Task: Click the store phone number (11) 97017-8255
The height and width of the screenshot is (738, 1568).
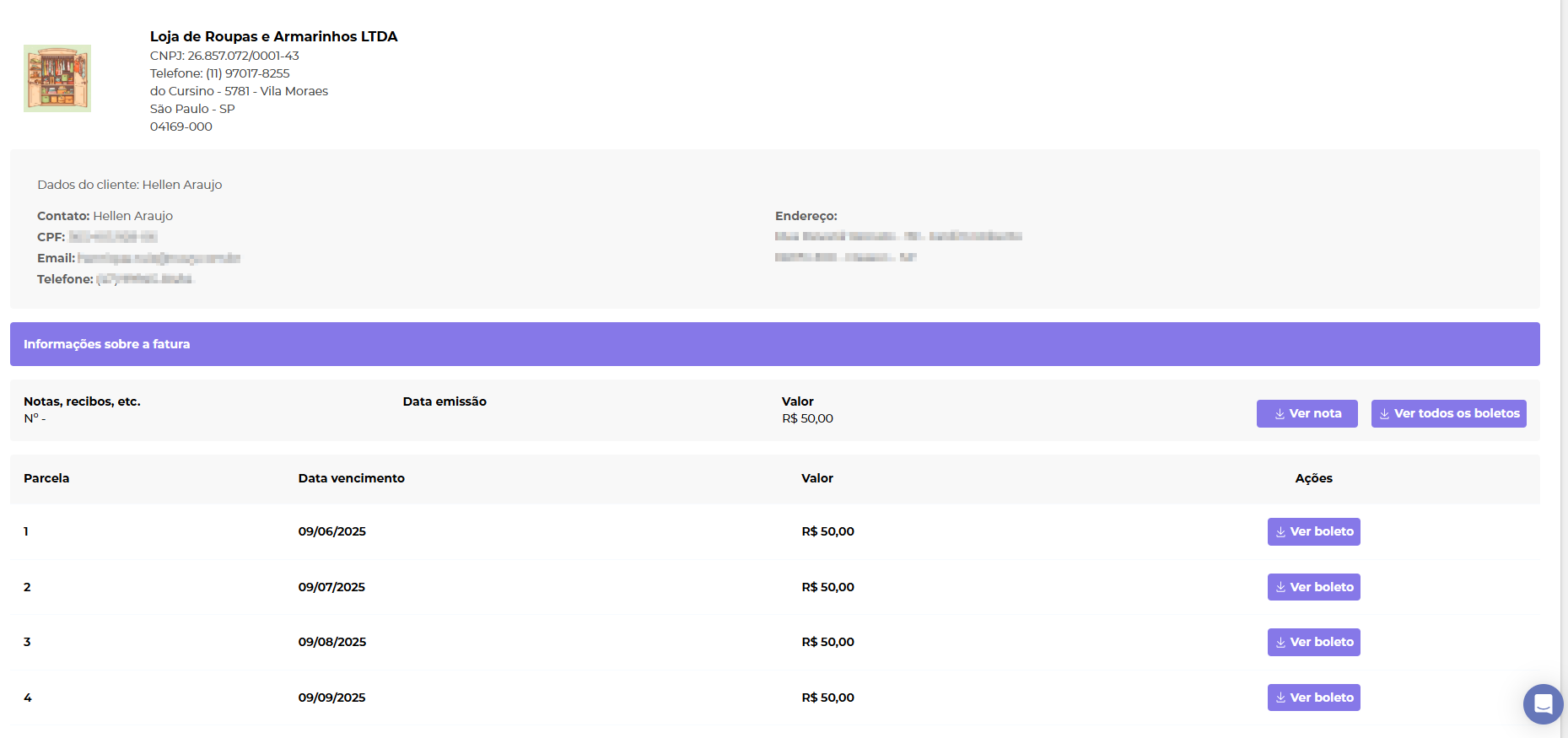Action: pos(247,73)
